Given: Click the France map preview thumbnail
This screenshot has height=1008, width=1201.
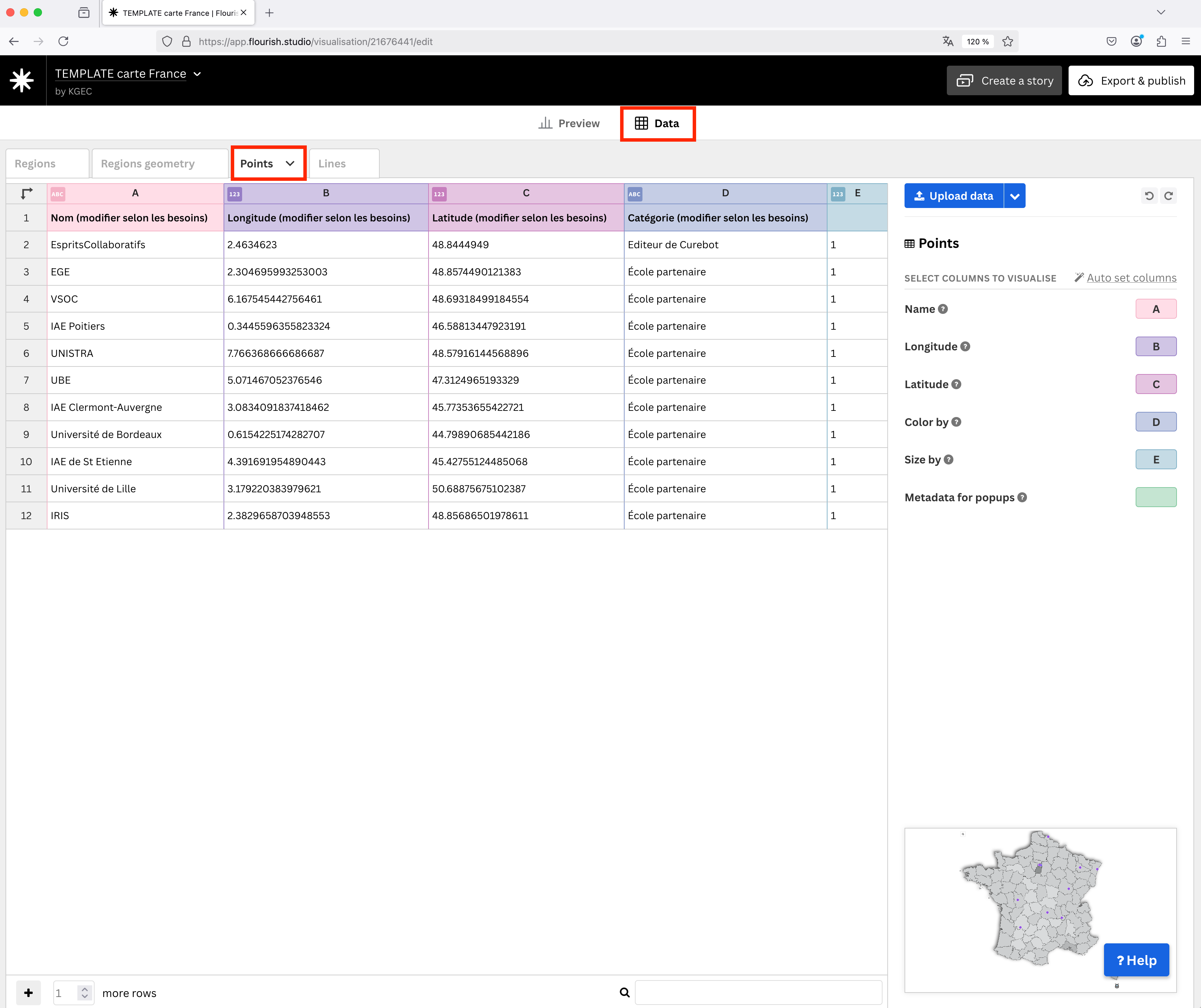Looking at the screenshot, I should click(1040, 910).
